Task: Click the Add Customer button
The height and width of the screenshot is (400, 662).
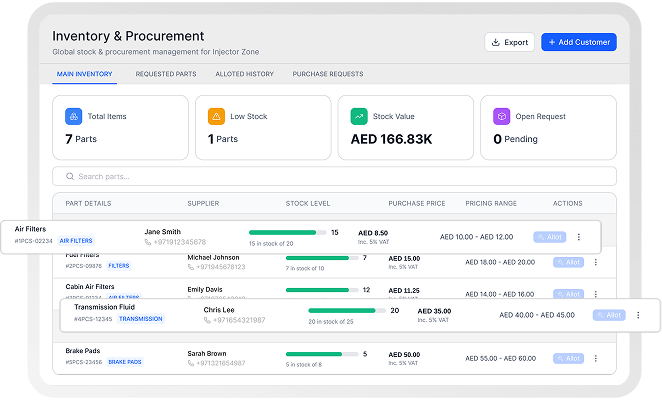Action: click(579, 42)
